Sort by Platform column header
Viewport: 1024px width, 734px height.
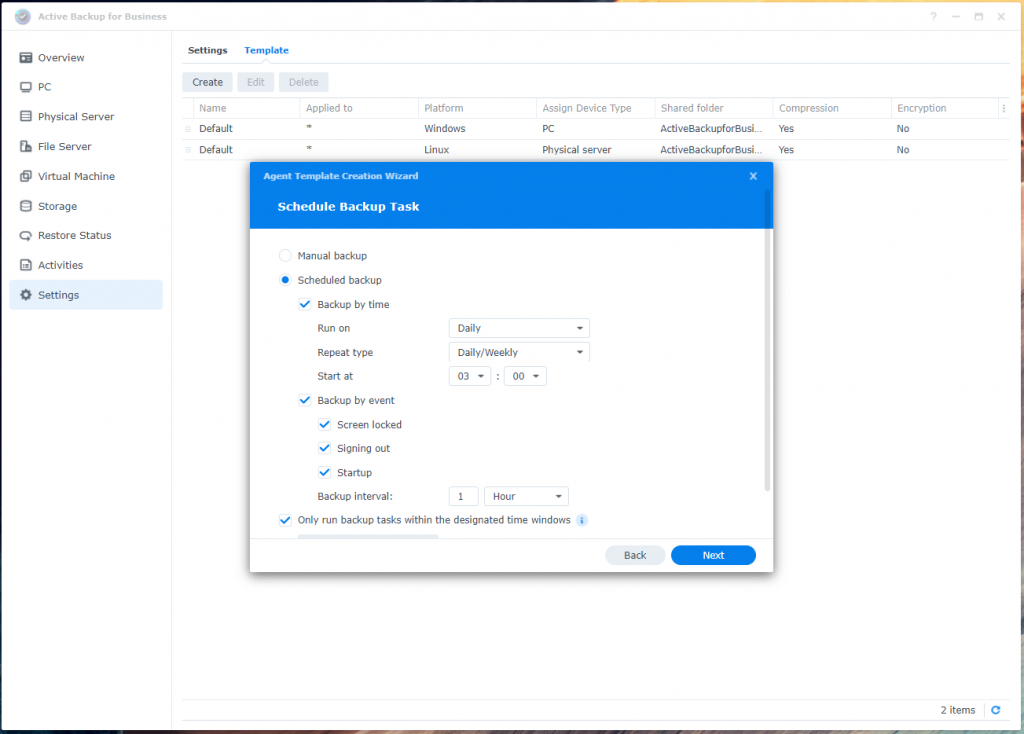[x=477, y=108]
